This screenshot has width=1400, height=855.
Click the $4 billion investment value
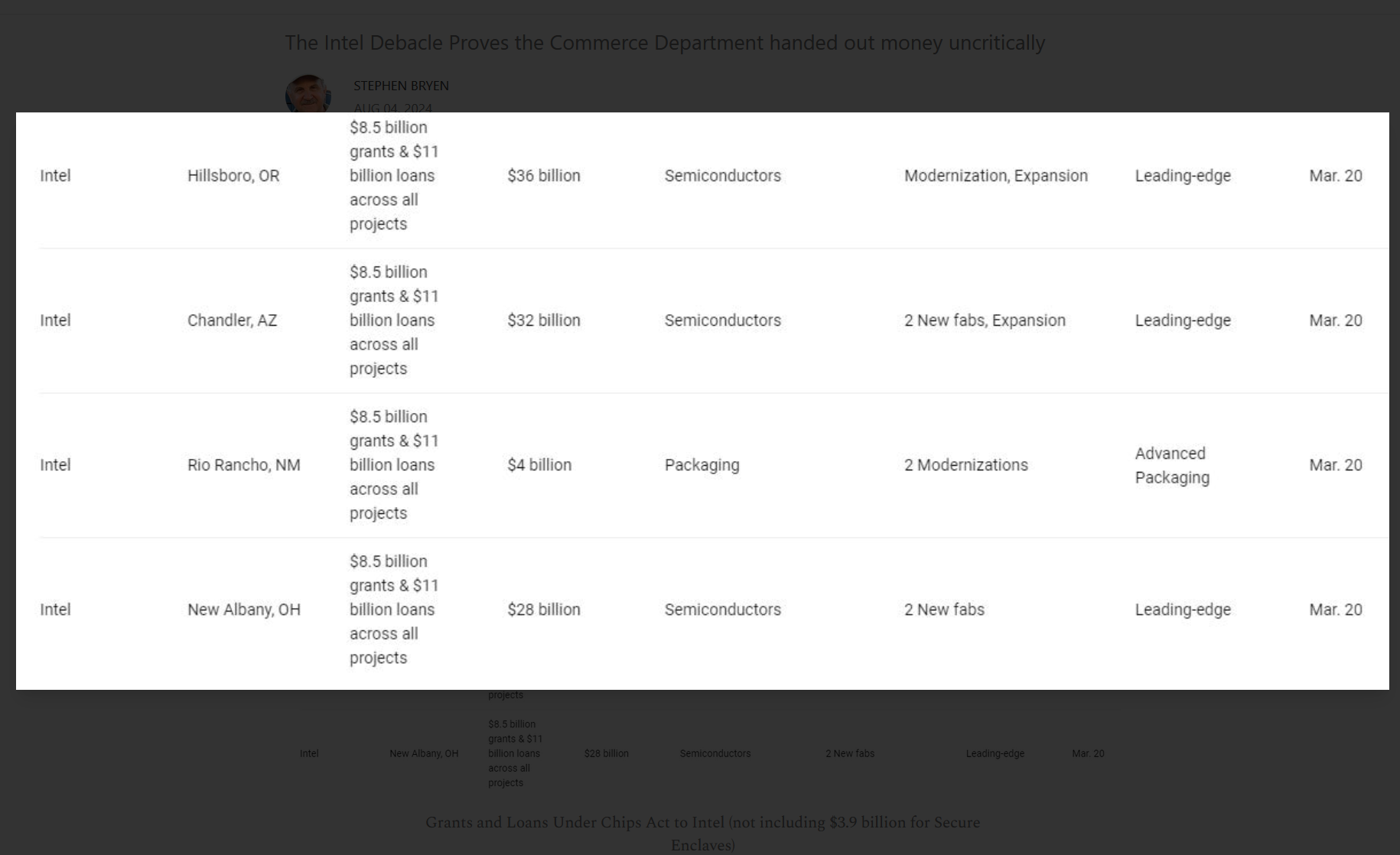(539, 465)
